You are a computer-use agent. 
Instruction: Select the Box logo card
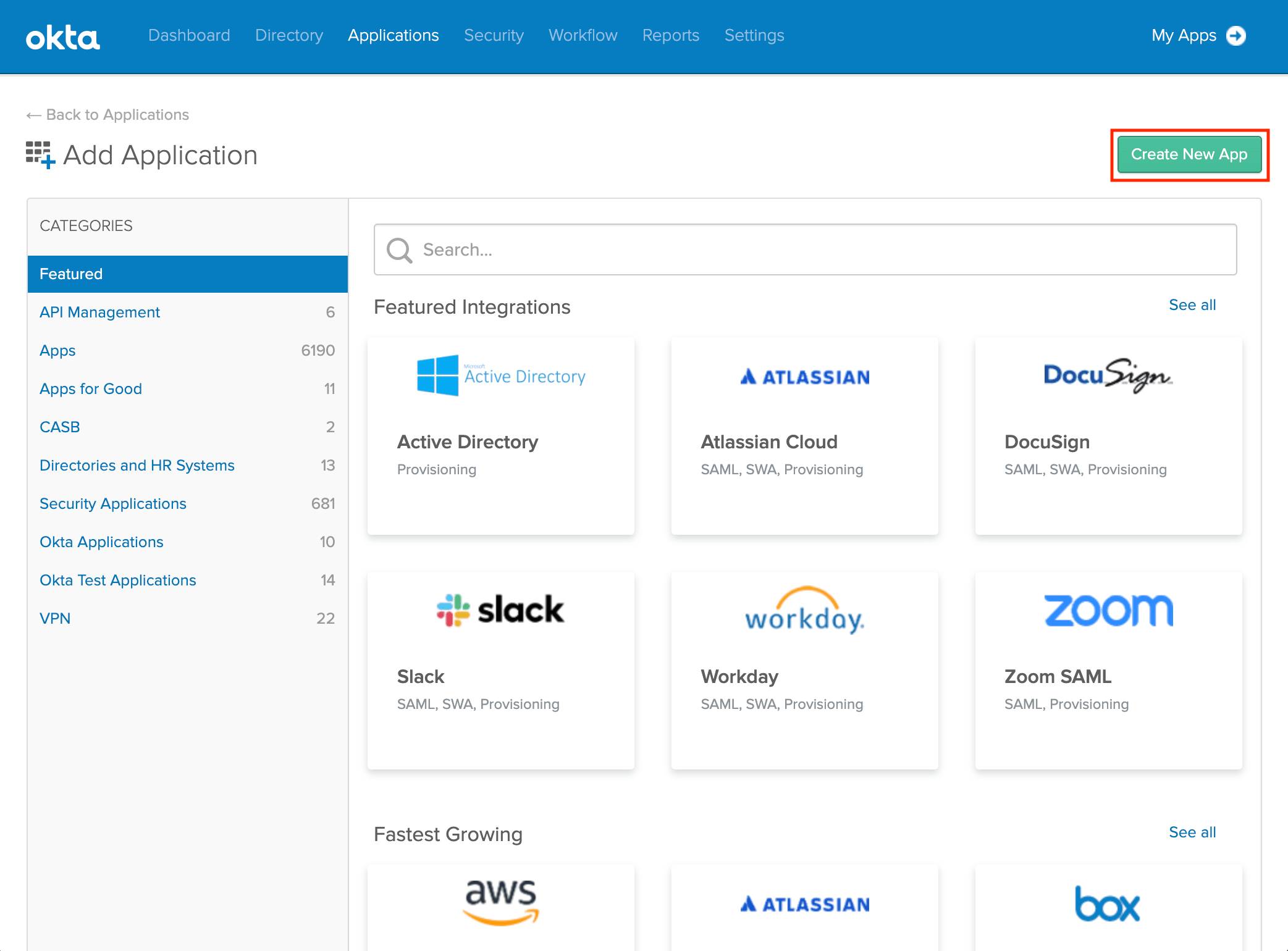[1108, 904]
